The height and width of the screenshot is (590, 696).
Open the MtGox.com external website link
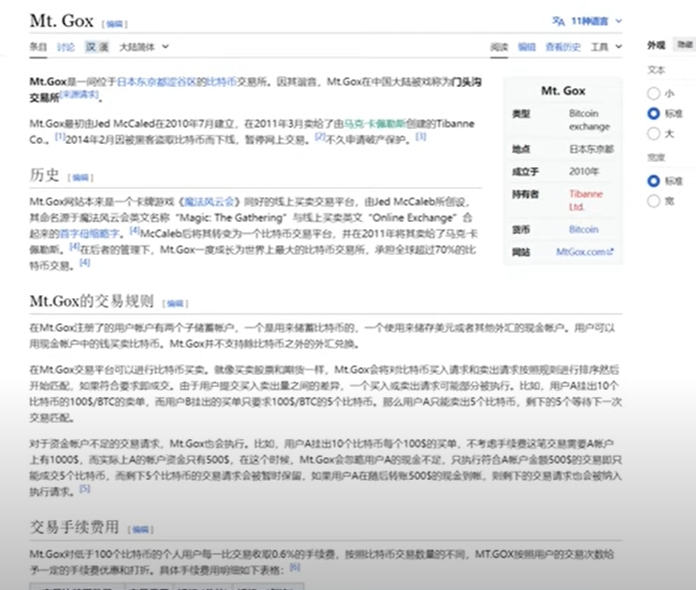(x=585, y=252)
